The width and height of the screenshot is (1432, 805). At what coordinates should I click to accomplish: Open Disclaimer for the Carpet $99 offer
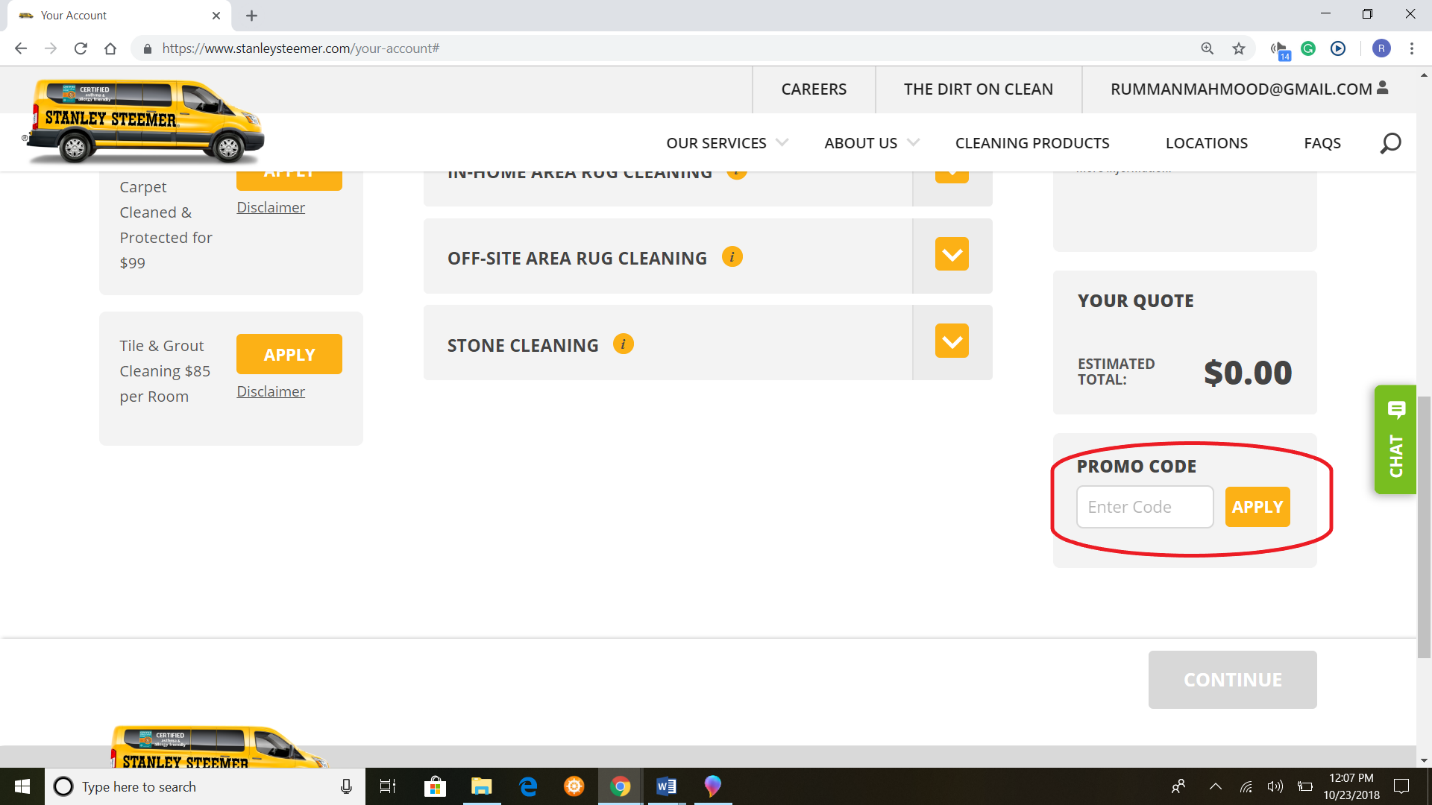(x=271, y=207)
